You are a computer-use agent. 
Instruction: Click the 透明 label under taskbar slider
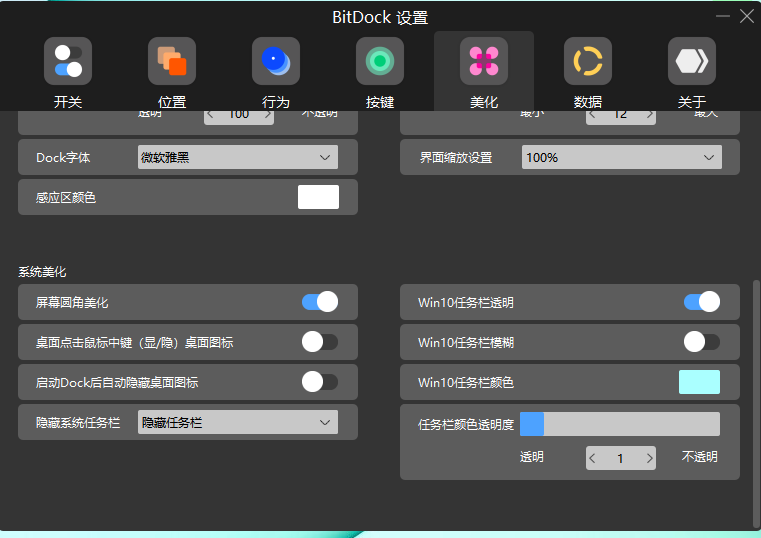531,456
